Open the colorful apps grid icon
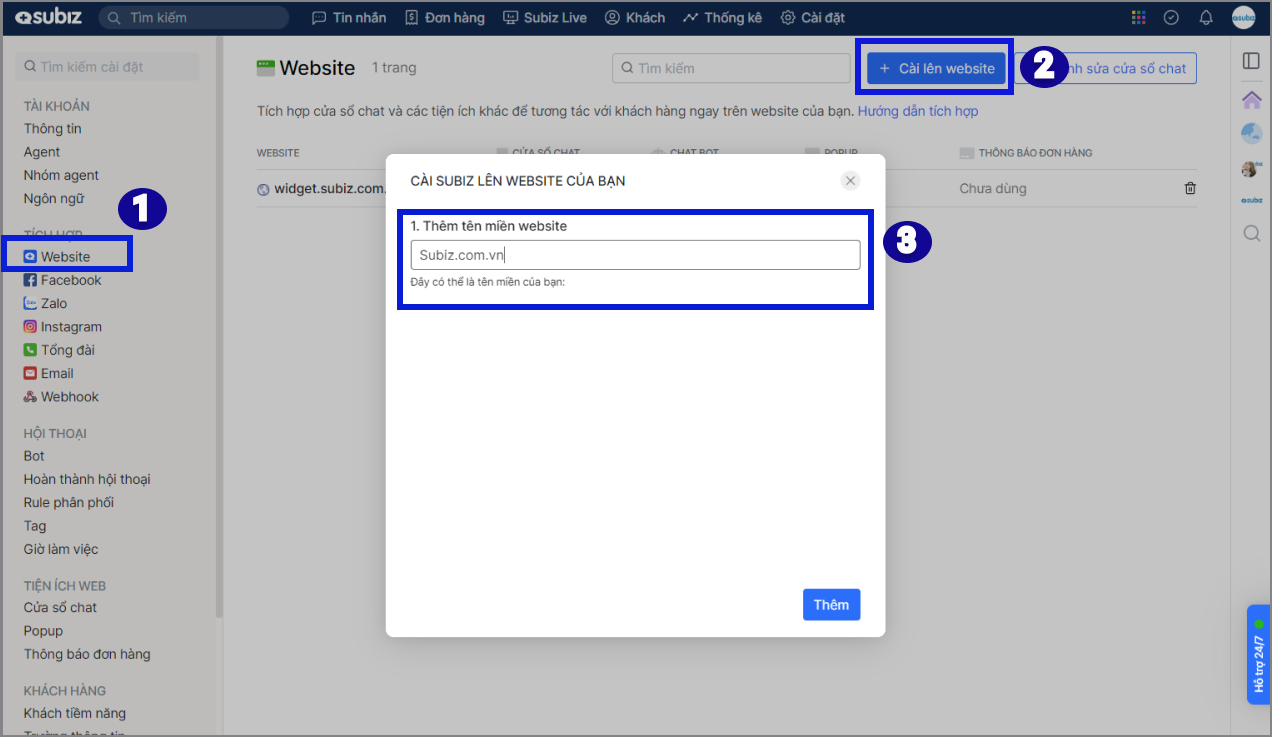 tap(1138, 18)
